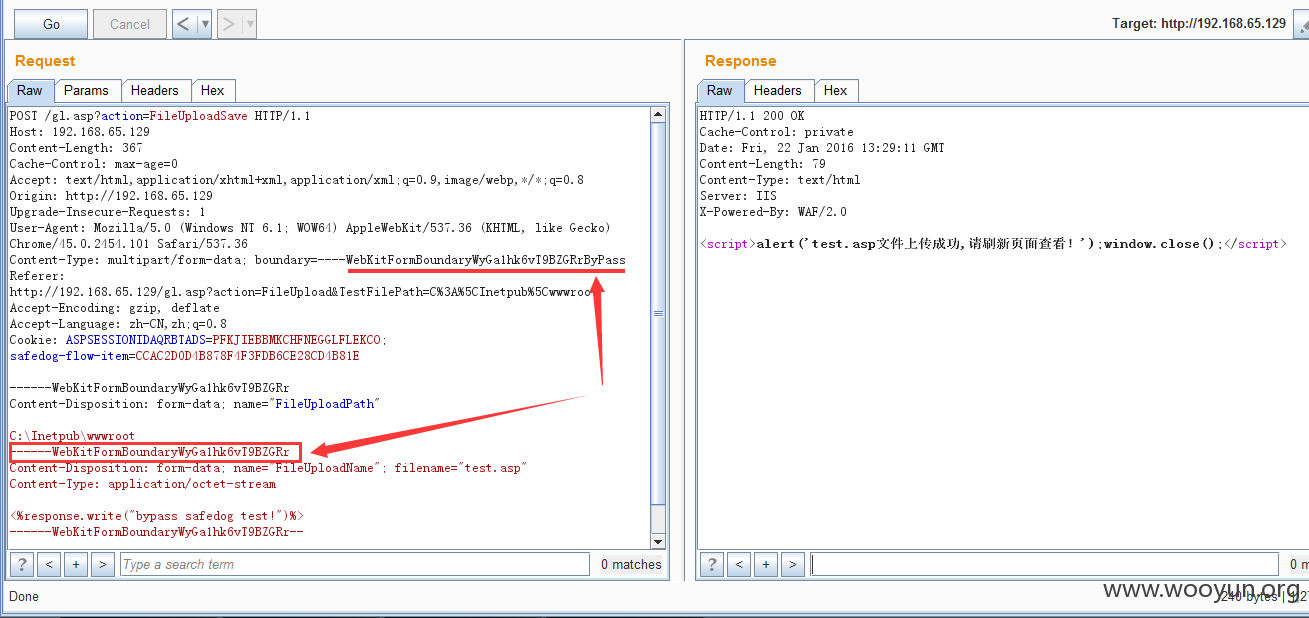Click the response Date header line
This screenshot has width=1309, height=618.
[822, 148]
